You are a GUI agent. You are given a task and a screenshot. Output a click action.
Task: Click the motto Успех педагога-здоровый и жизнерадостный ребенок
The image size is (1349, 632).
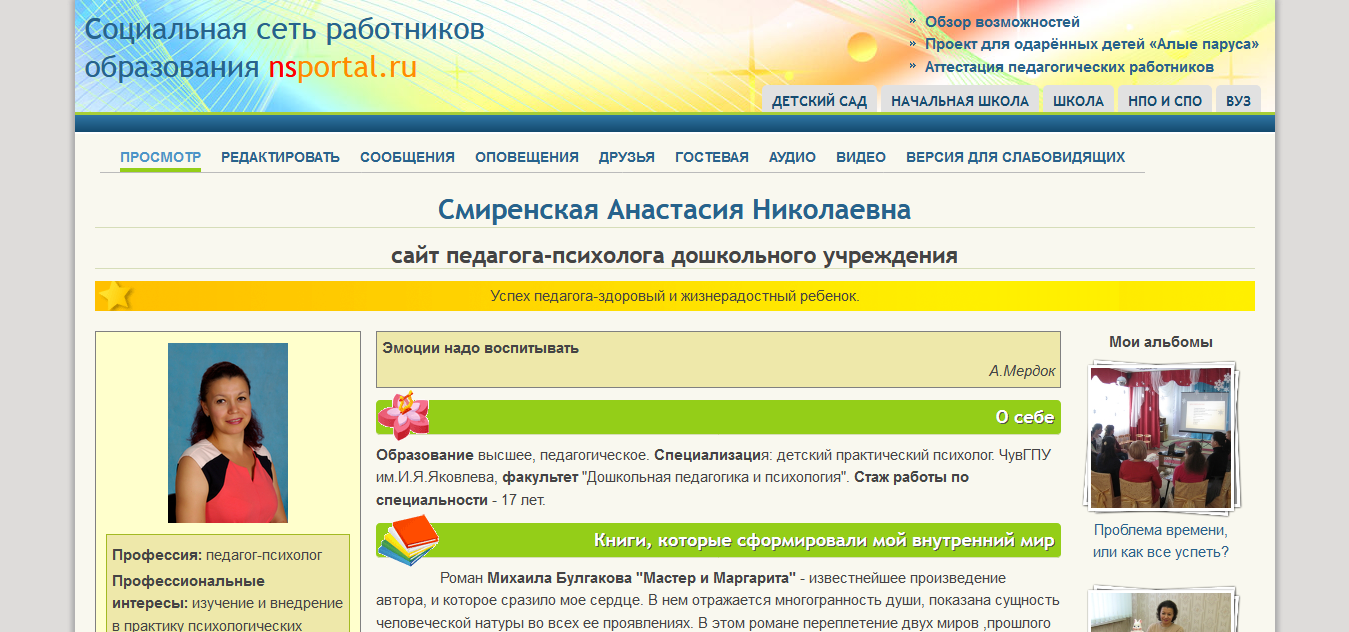coord(674,296)
